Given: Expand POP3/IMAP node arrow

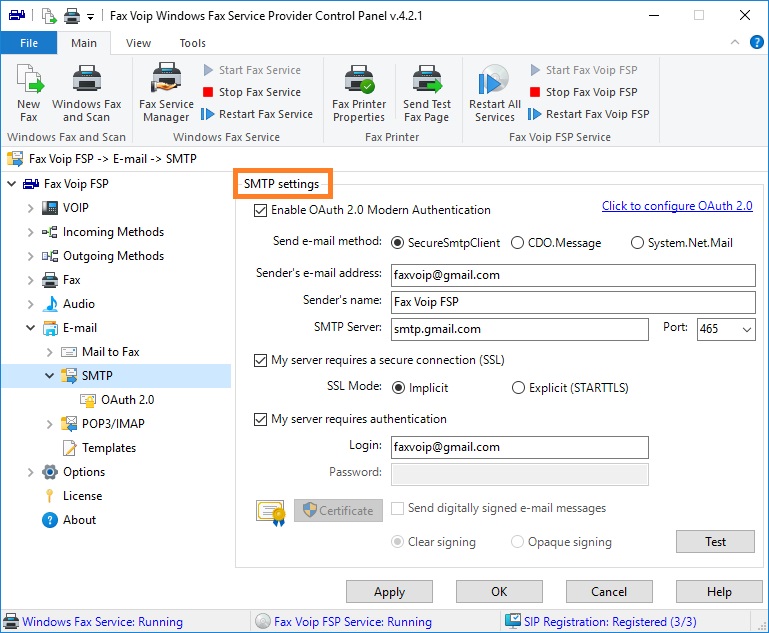Looking at the screenshot, I should pos(50,425).
